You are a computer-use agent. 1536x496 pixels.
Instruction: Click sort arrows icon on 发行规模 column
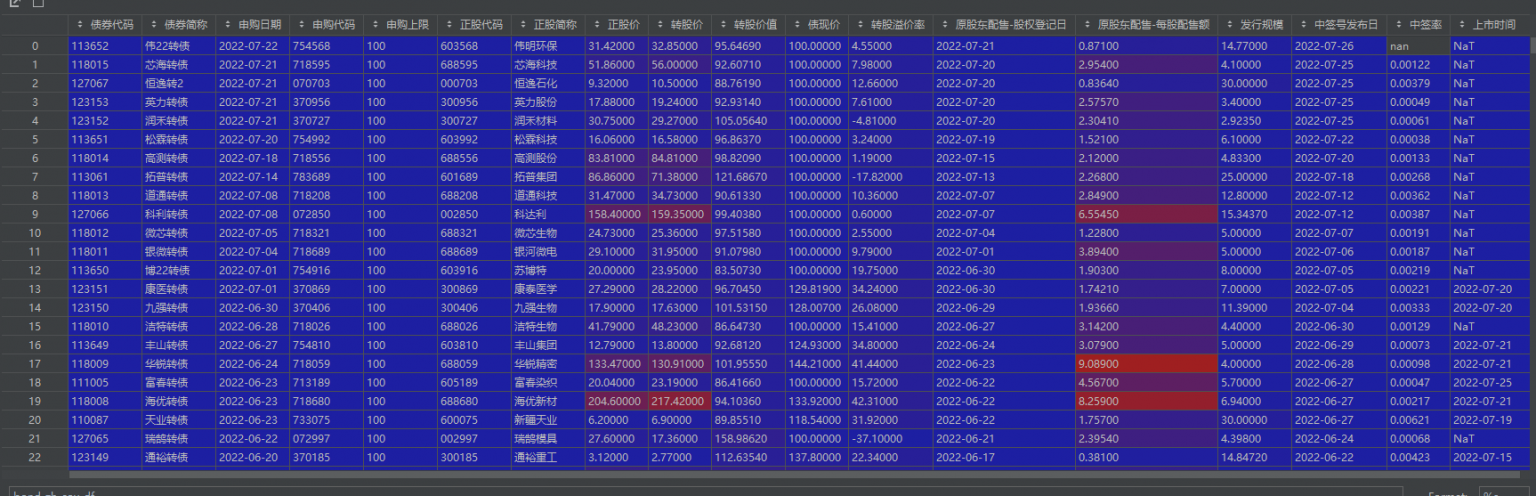pyautogui.click(x=1229, y=23)
